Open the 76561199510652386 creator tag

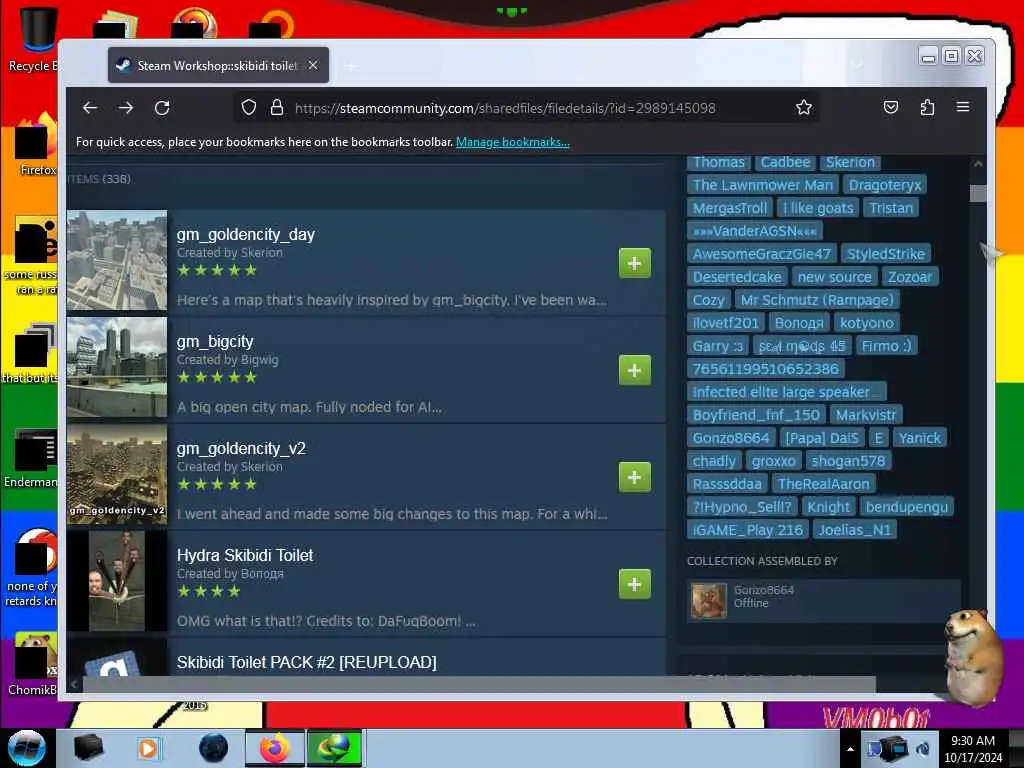(765, 369)
